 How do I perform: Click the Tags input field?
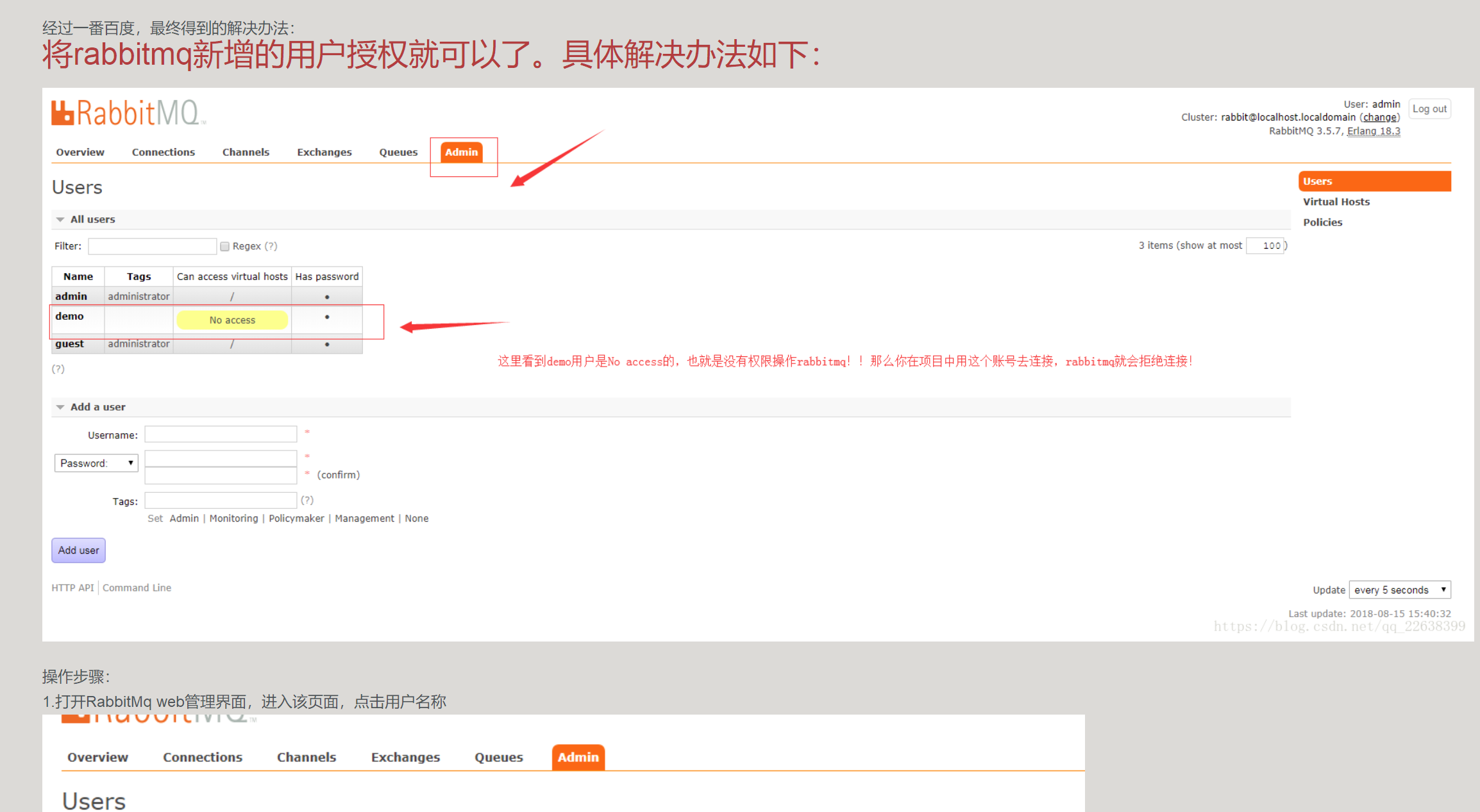point(221,501)
